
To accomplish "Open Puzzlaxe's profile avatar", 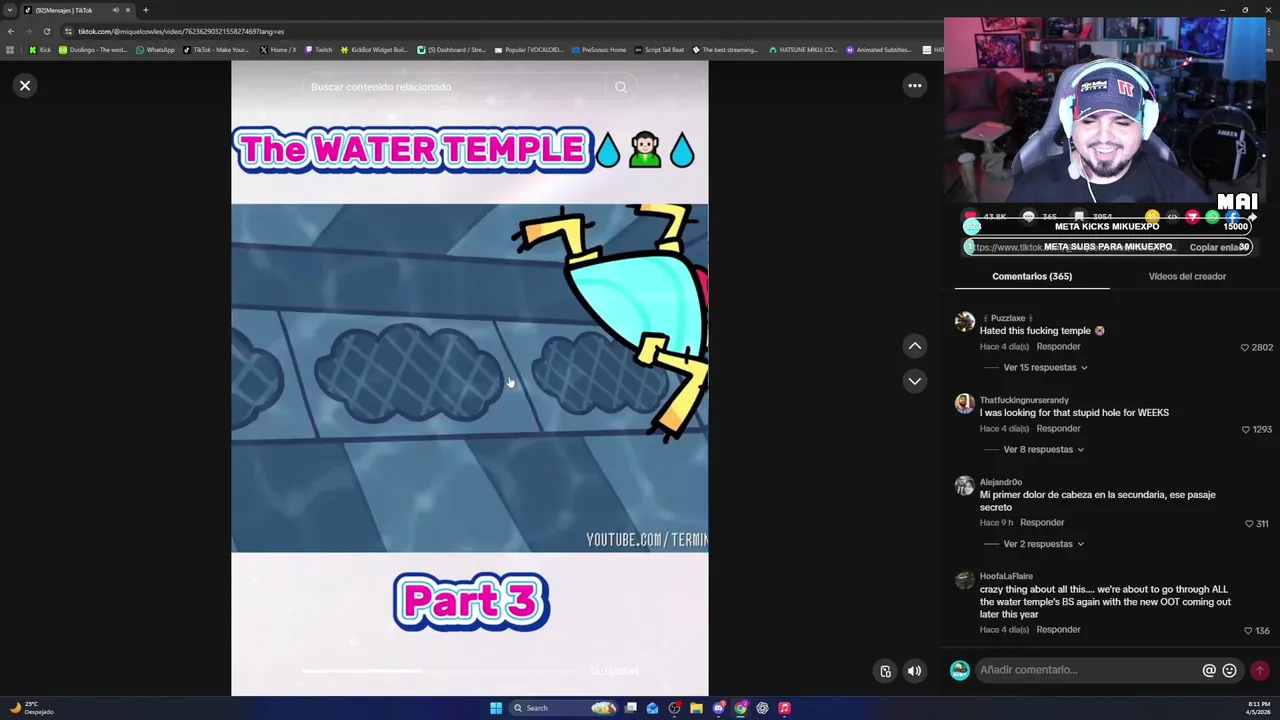I will point(964,321).
